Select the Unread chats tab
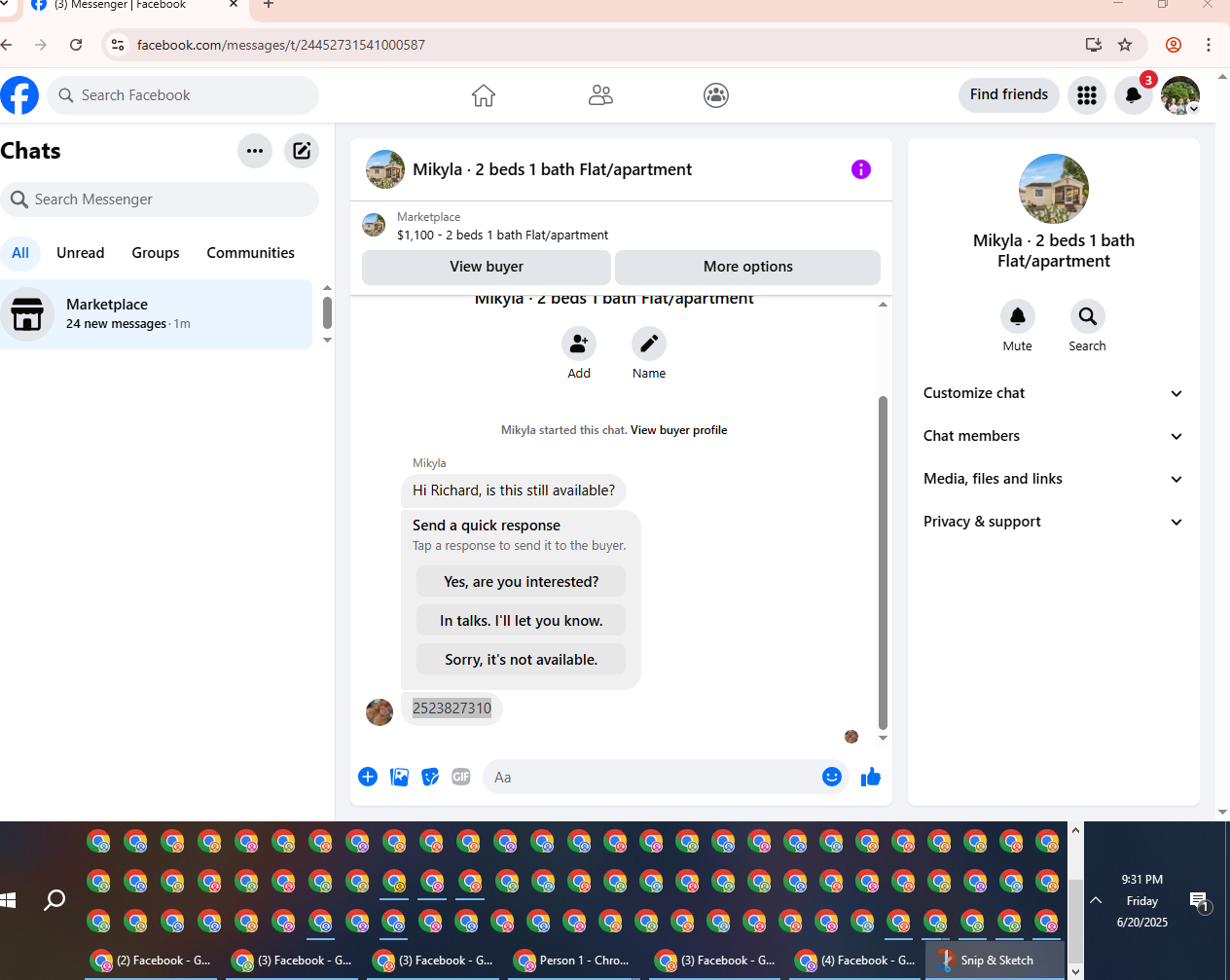Viewport: 1230px width, 980px height. [x=81, y=253]
